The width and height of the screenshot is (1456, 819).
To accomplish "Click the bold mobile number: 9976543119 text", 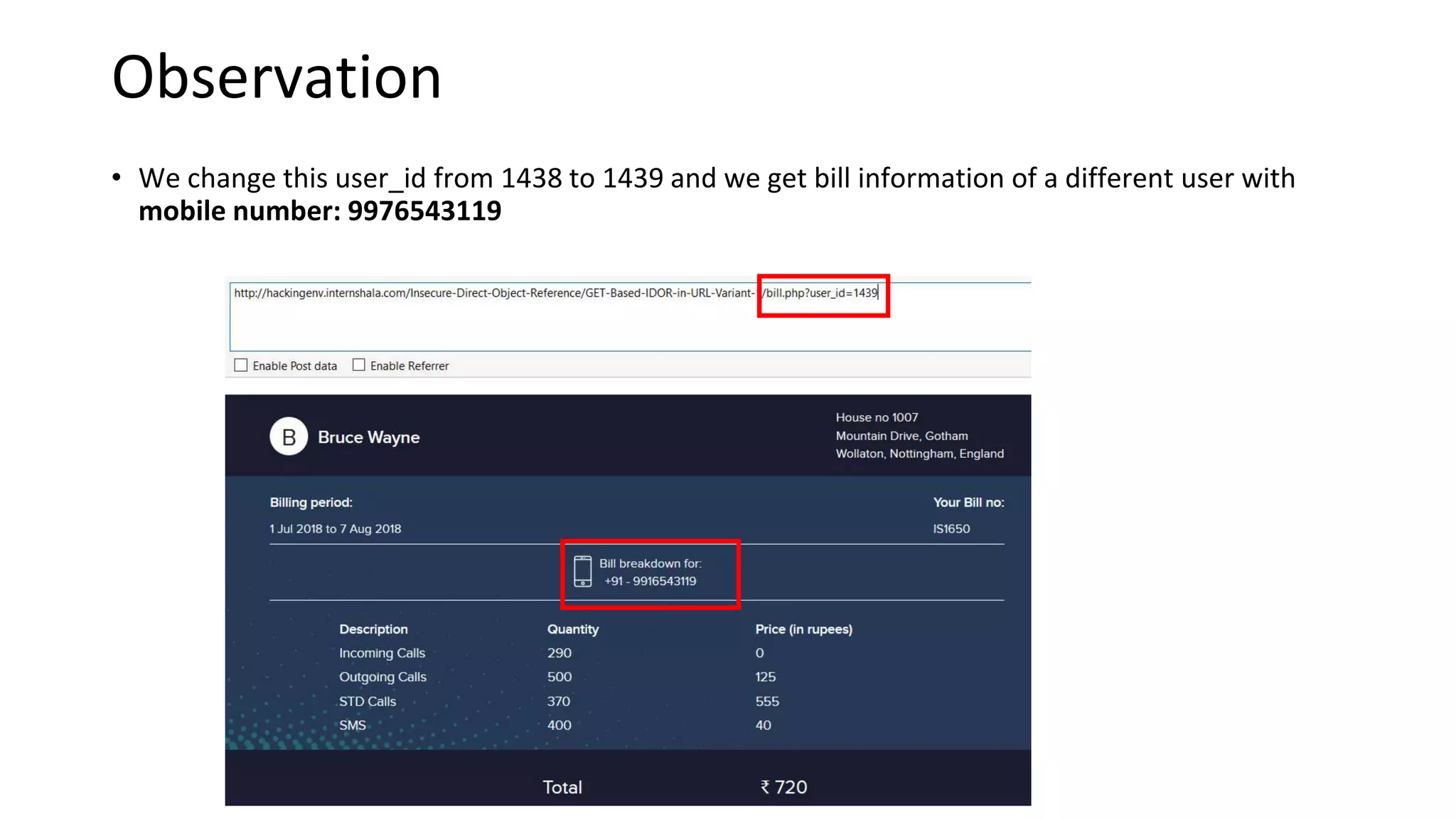I will (320, 211).
